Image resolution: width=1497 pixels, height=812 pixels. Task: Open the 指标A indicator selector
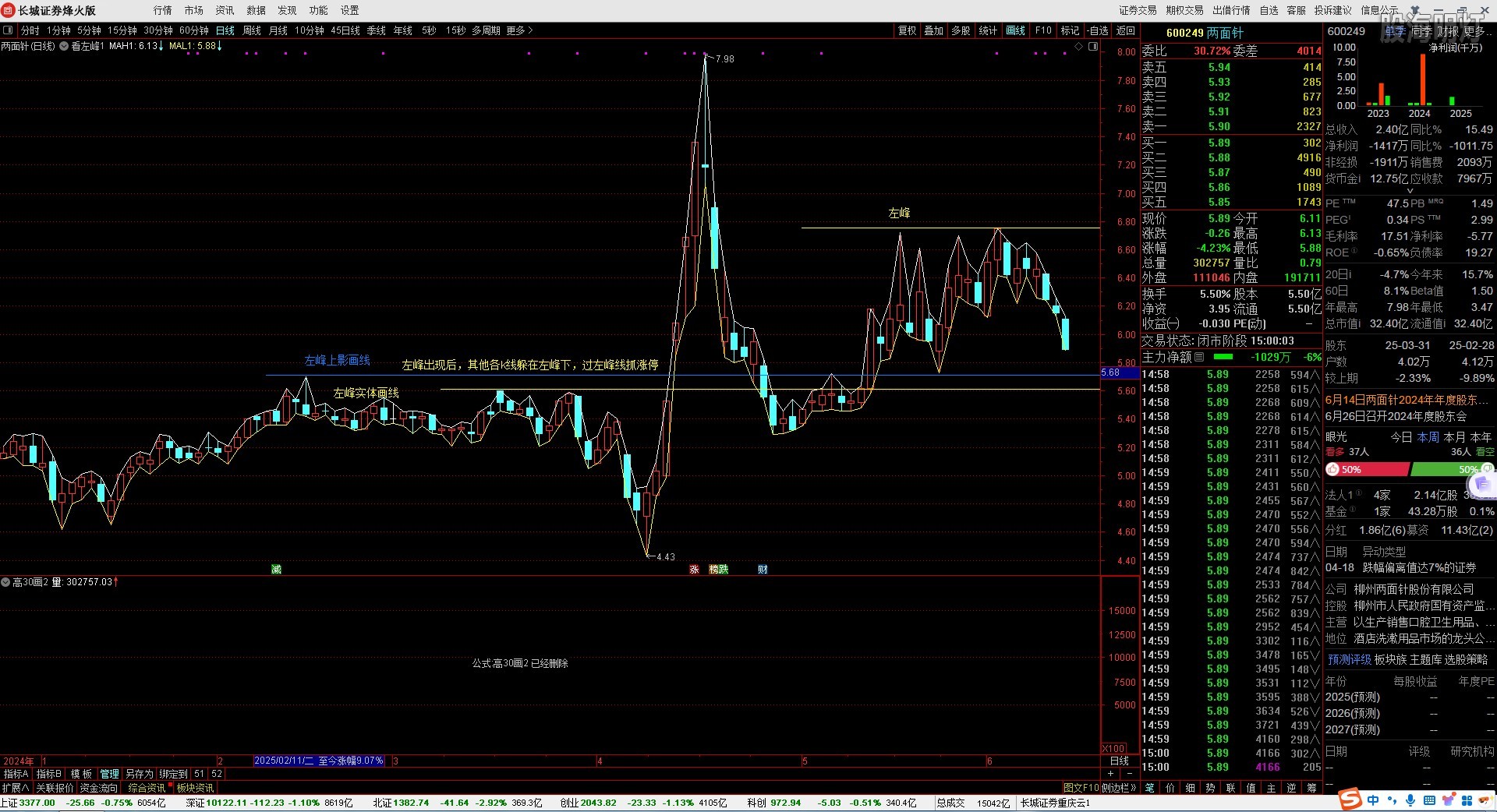coord(16,774)
